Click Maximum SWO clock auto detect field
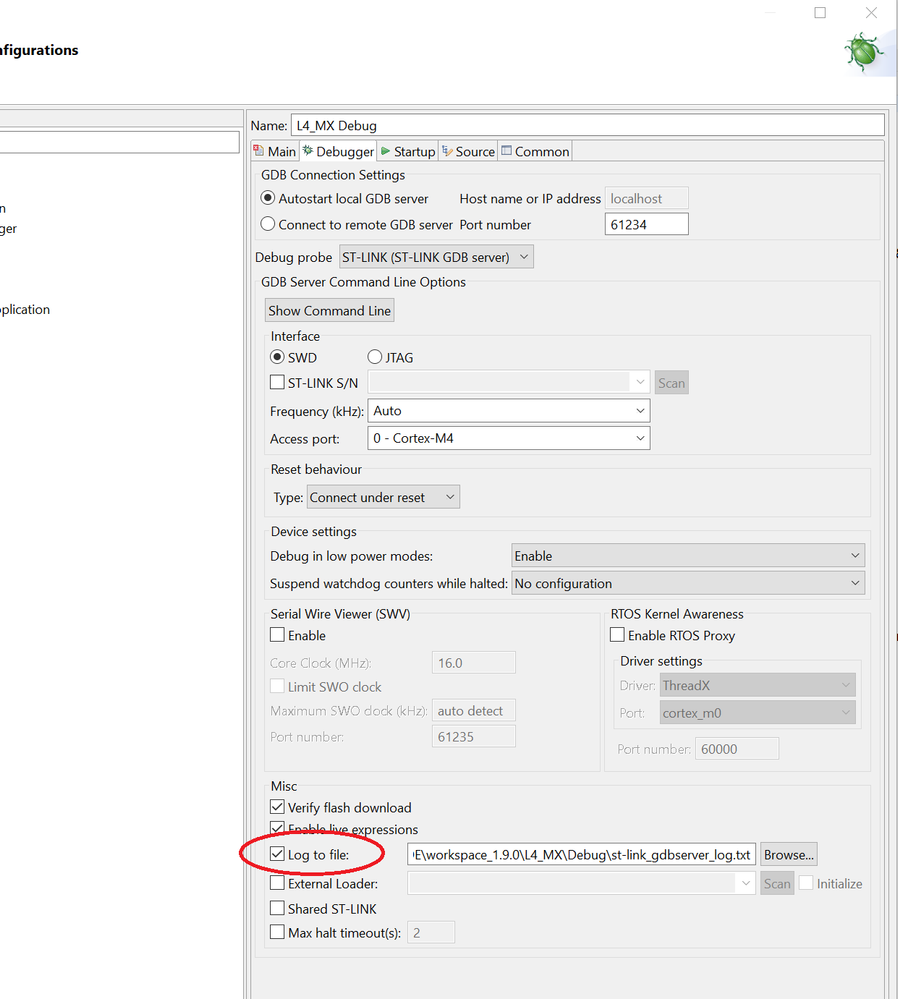The image size is (898, 999). [x=474, y=710]
